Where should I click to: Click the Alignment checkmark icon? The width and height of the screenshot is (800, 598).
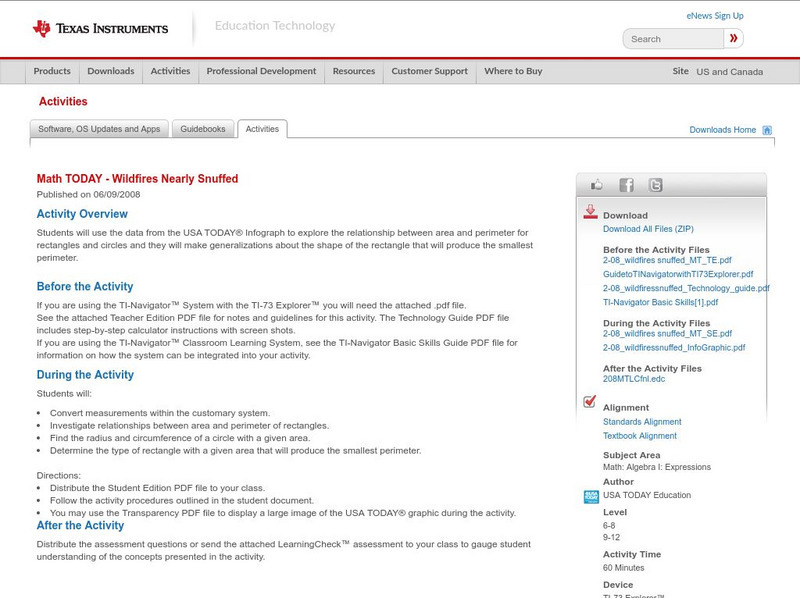coord(590,402)
